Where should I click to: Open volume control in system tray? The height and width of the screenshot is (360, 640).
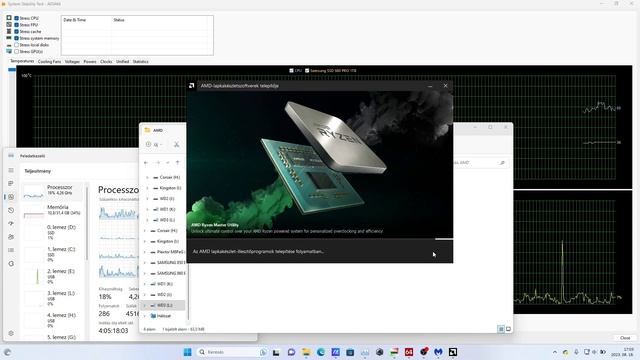[x=594, y=352]
